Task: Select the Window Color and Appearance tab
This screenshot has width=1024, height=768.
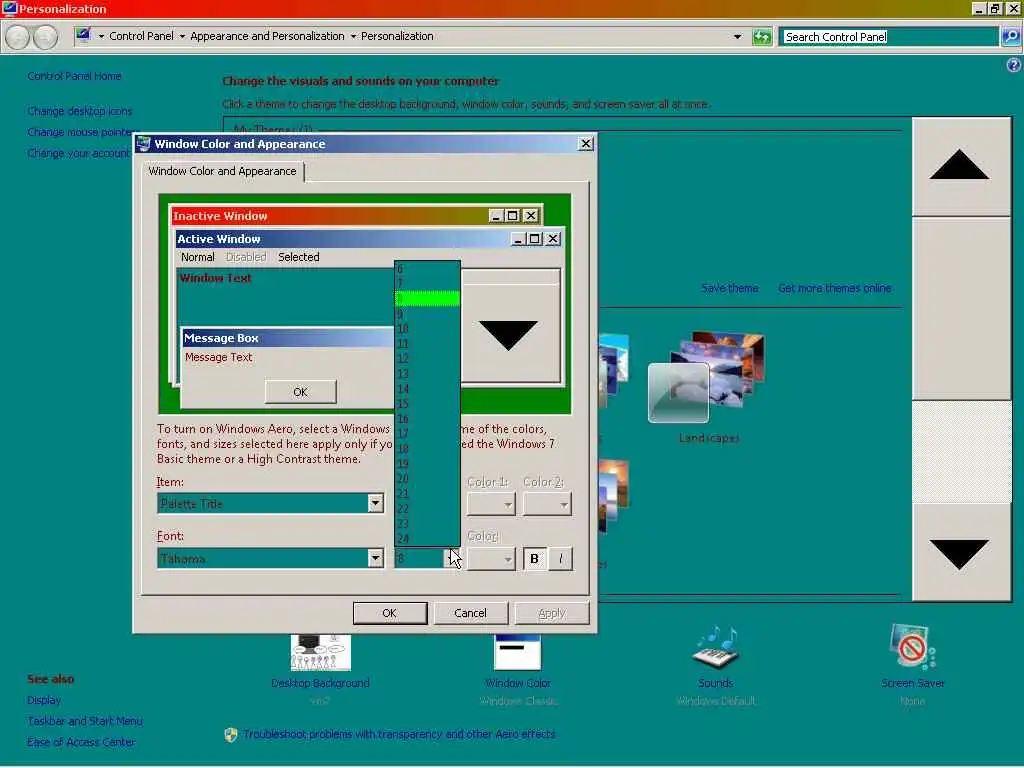Action: coord(222,171)
